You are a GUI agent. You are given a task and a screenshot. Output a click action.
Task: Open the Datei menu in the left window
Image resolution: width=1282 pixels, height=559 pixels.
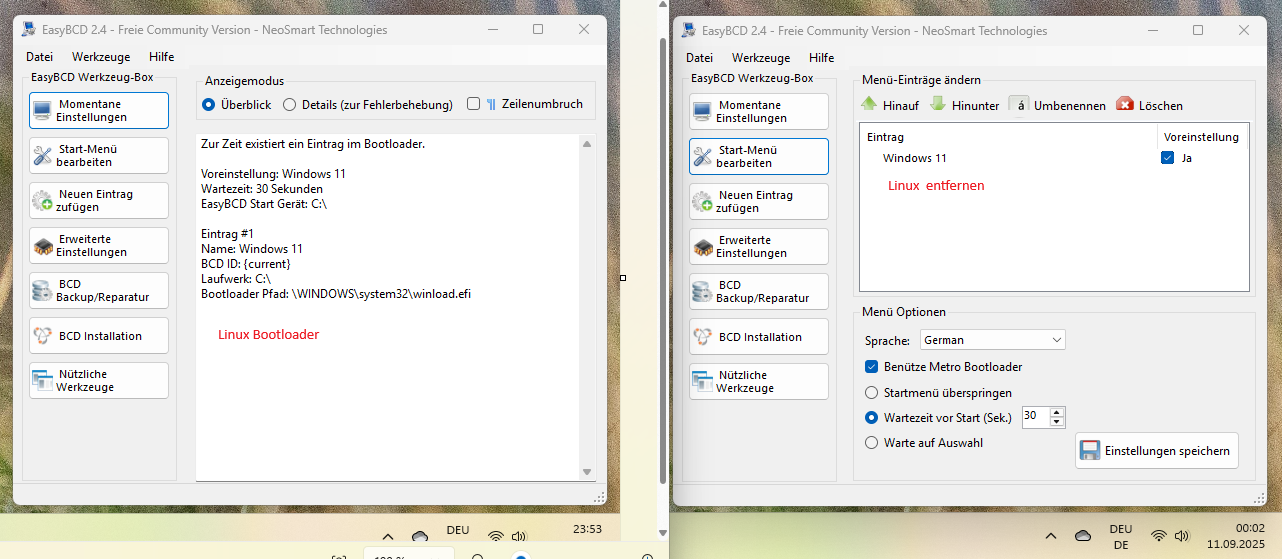point(40,57)
